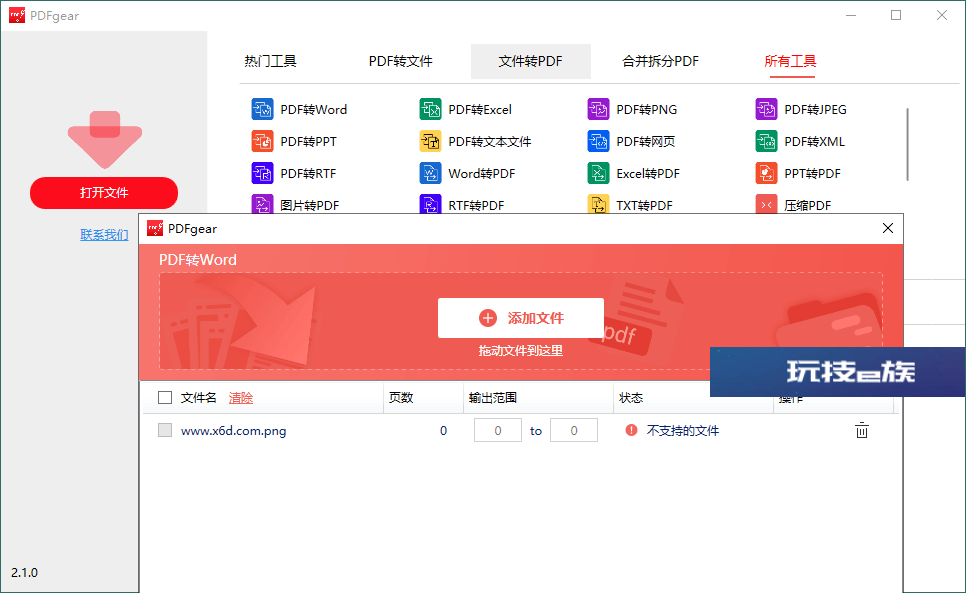Toggle checkbox for www.x6d.com.png row
This screenshot has height=593, width=966.
pyautogui.click(x=165, y=430)
